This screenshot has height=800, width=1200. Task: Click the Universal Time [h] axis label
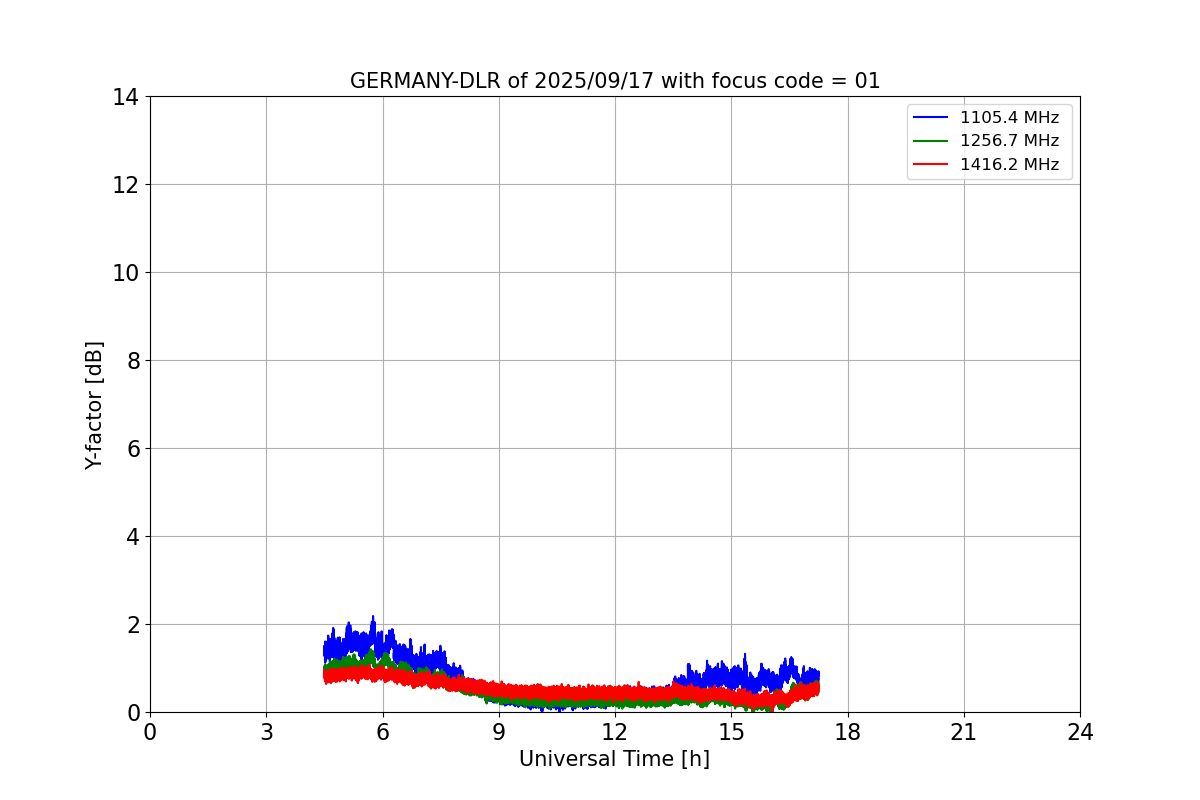pos(614,759)
